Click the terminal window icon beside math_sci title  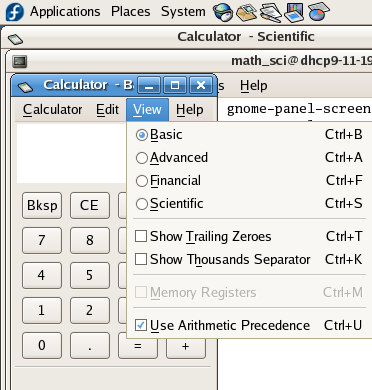click(x=20, y=62)
